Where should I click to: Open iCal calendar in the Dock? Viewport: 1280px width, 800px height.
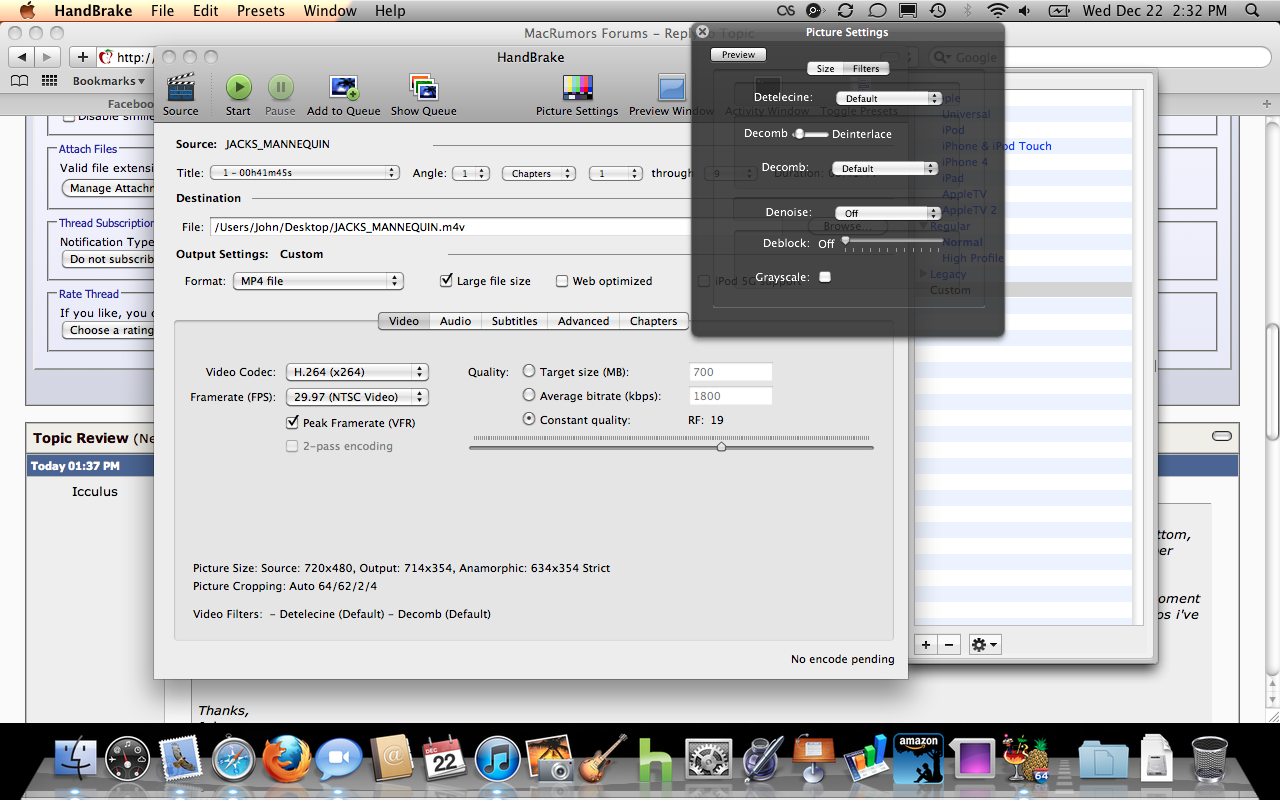pos(444,759)
